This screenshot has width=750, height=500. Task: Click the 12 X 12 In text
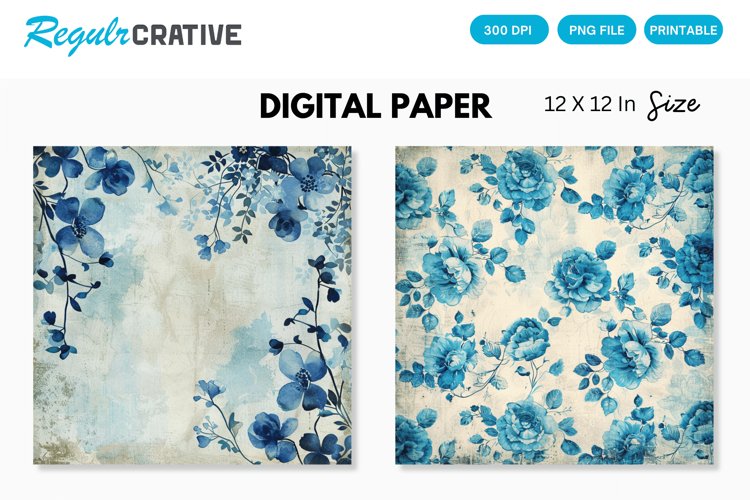(x=589, y=104)
